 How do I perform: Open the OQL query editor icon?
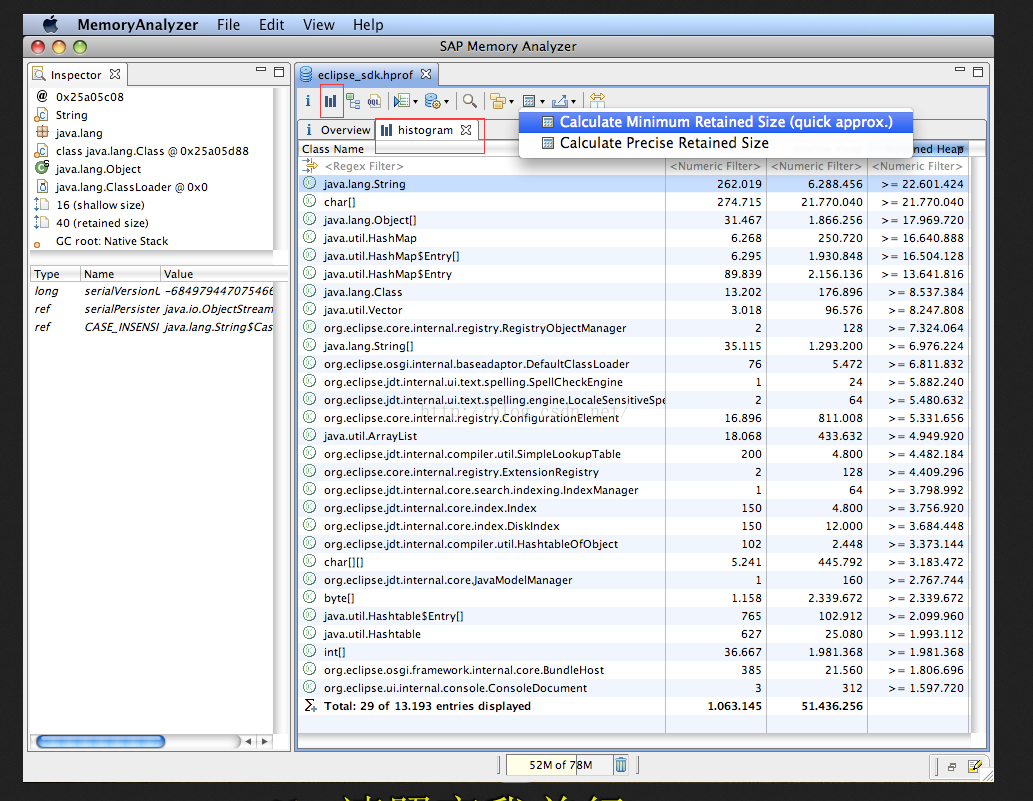[x=374, y=101]
